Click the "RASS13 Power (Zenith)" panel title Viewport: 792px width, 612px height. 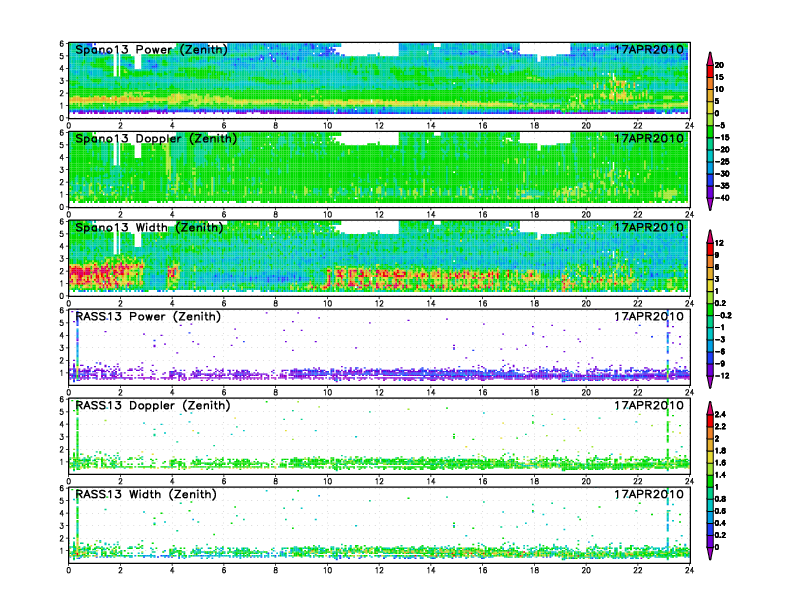click(148, 317)
